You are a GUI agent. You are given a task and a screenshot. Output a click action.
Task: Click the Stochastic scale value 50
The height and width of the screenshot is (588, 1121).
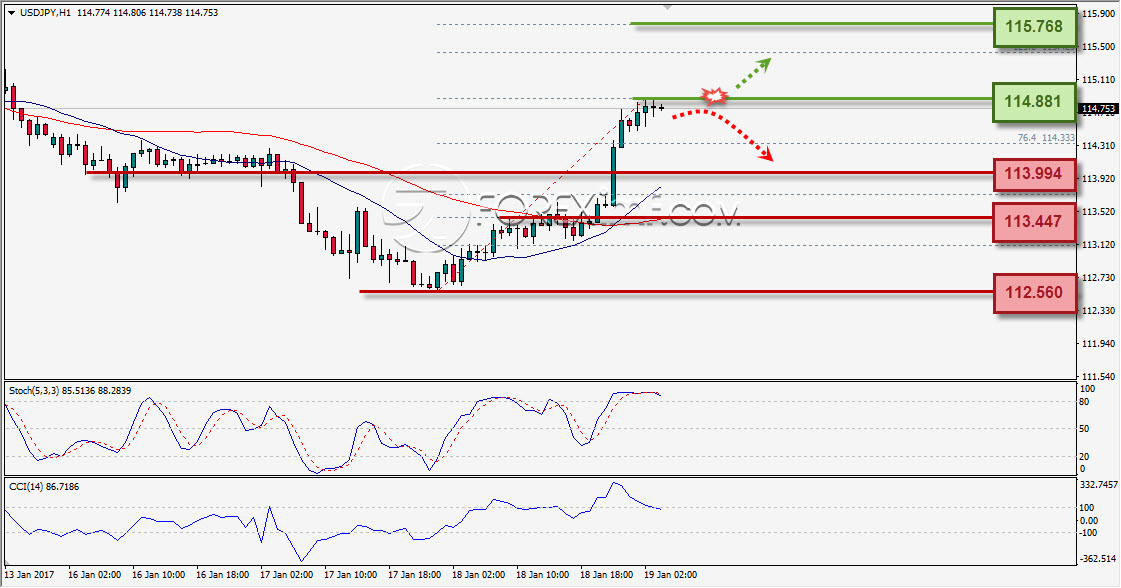tap(1085, 429)
